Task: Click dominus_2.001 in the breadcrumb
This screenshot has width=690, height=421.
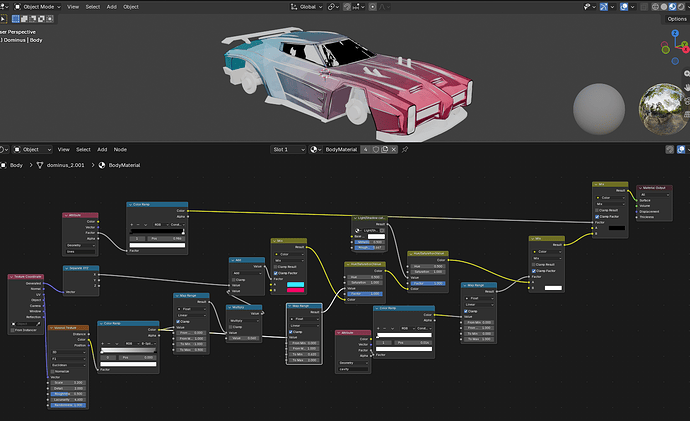Action: (x=66, y=165)
